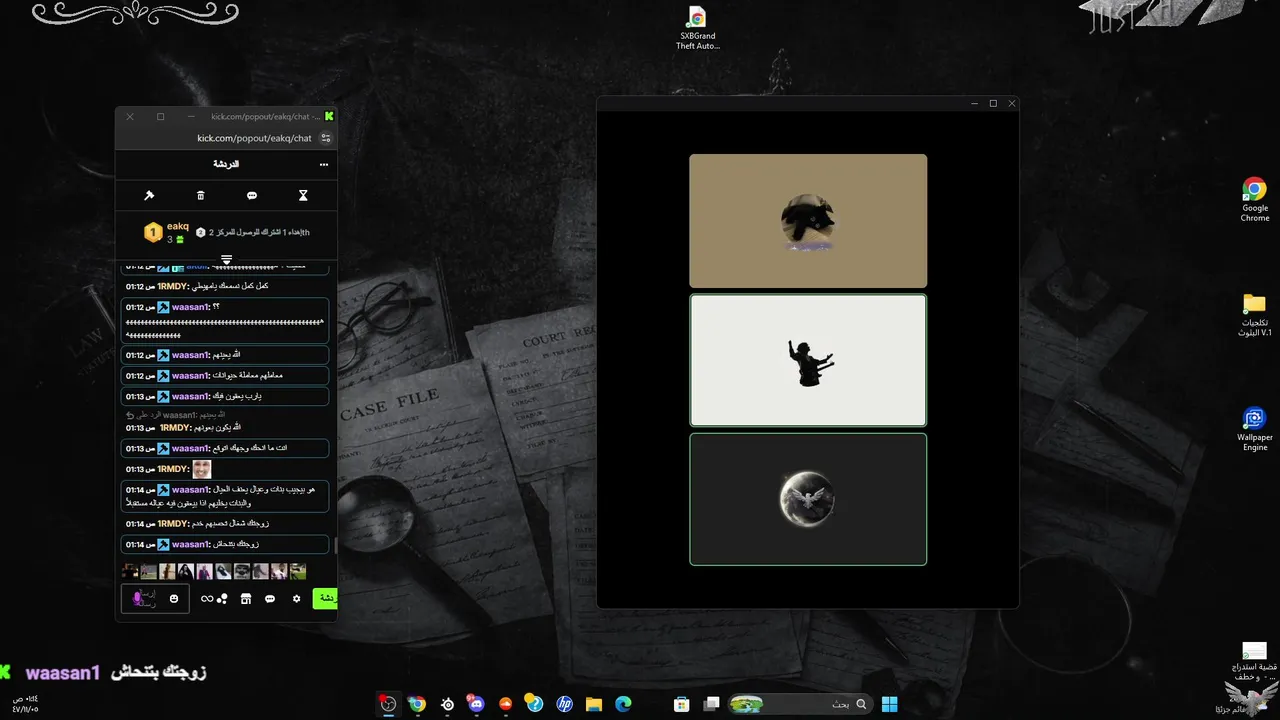Click the purple microphone icon in message box

point(138,599)
